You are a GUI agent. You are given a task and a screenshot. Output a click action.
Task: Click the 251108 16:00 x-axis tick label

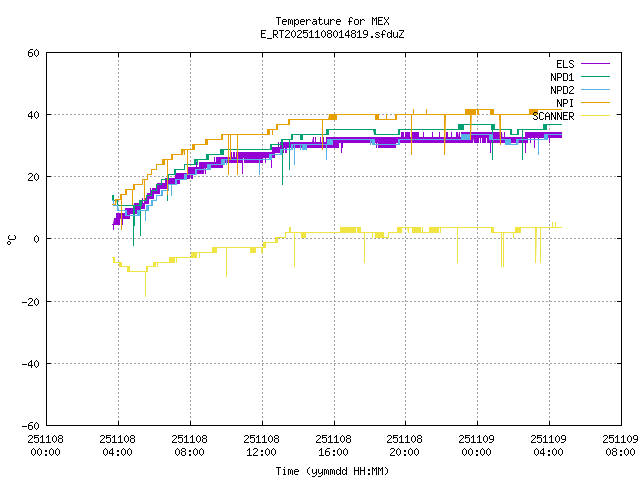pos(332,445)
